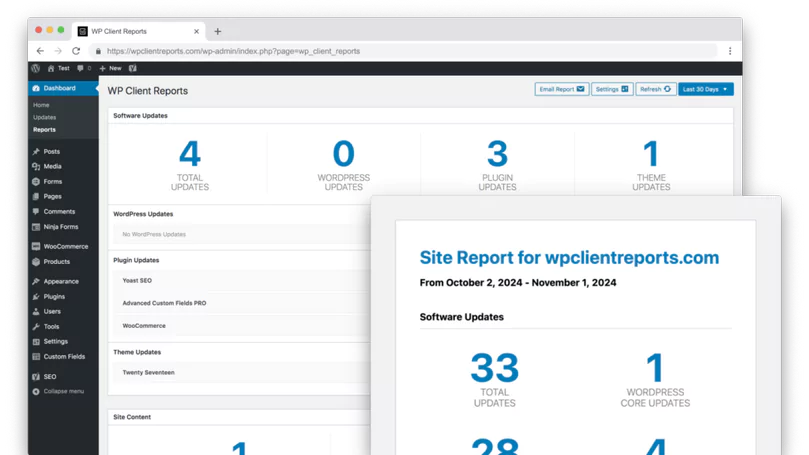809x455 pixels.
Task: Click the Comments icon in sidebar
Action: 36,212
